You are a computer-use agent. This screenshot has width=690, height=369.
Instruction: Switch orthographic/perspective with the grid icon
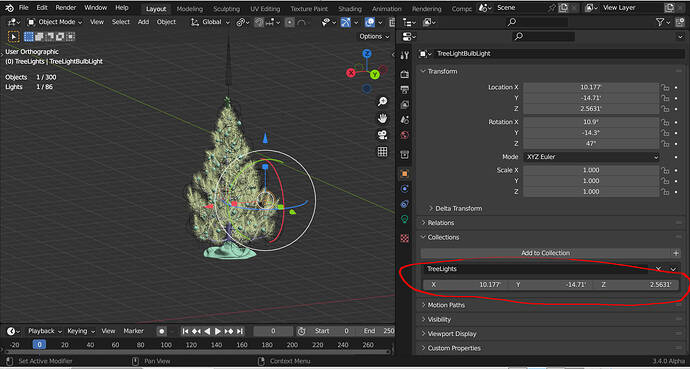click(382, 152)
